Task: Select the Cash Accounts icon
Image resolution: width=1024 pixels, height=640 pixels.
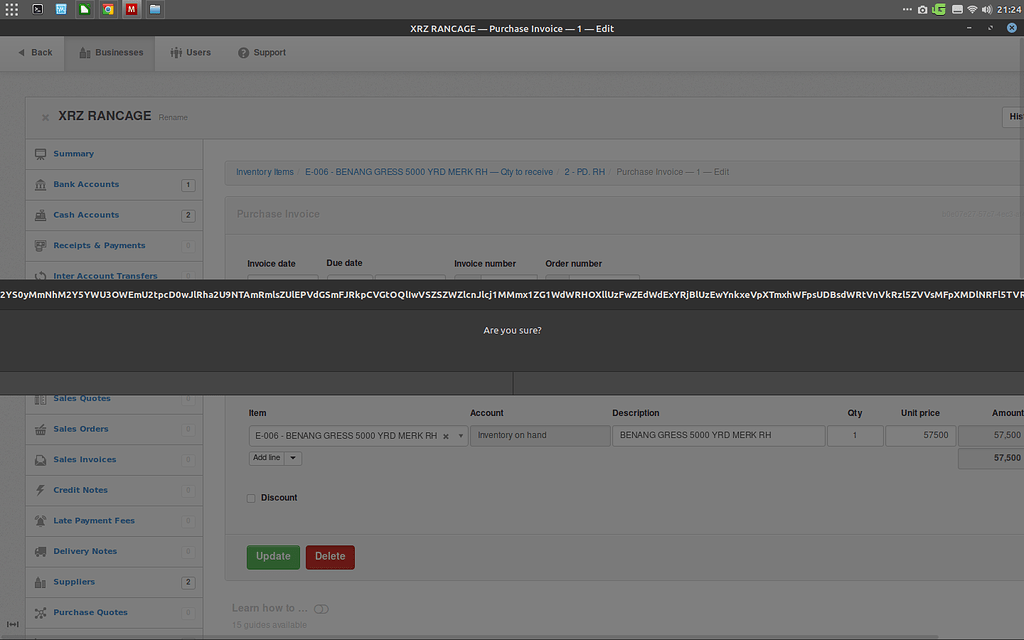Action: click(38, 215)
